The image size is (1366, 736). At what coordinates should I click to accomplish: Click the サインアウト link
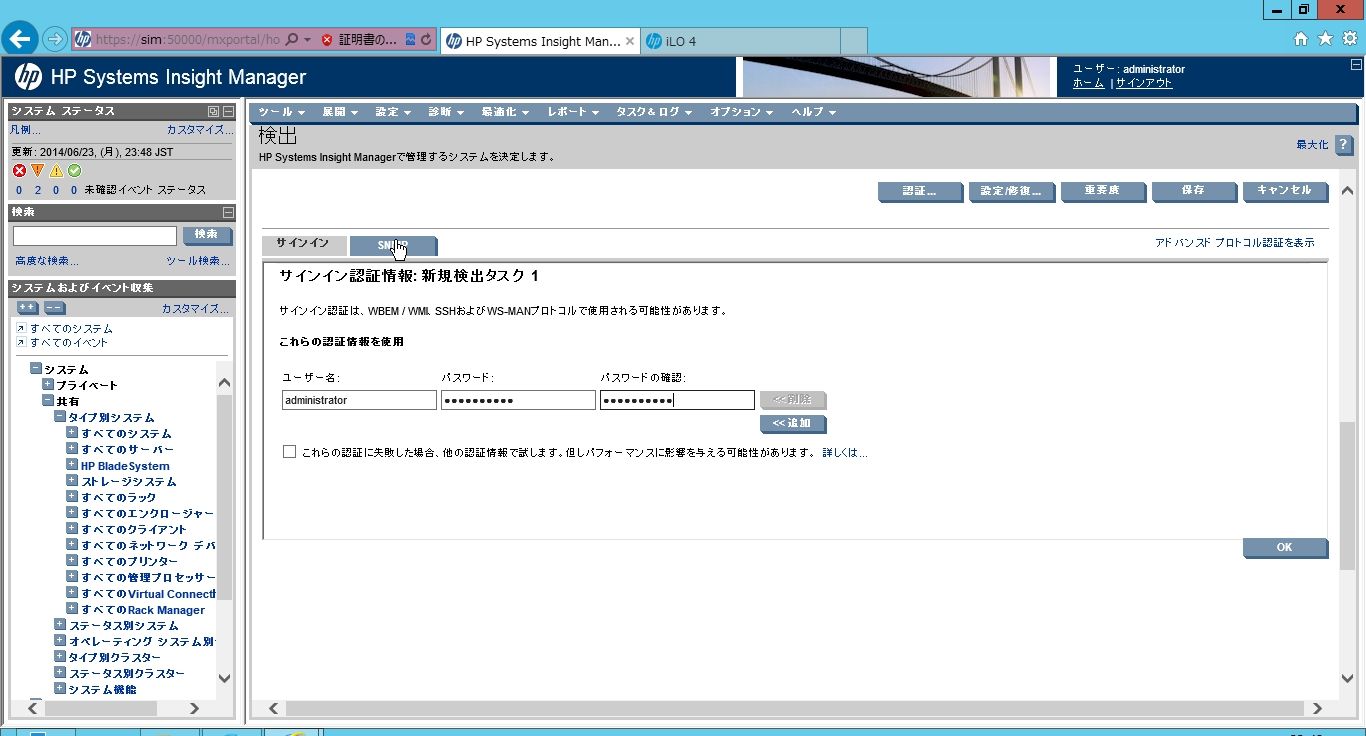click(1144, 83)
